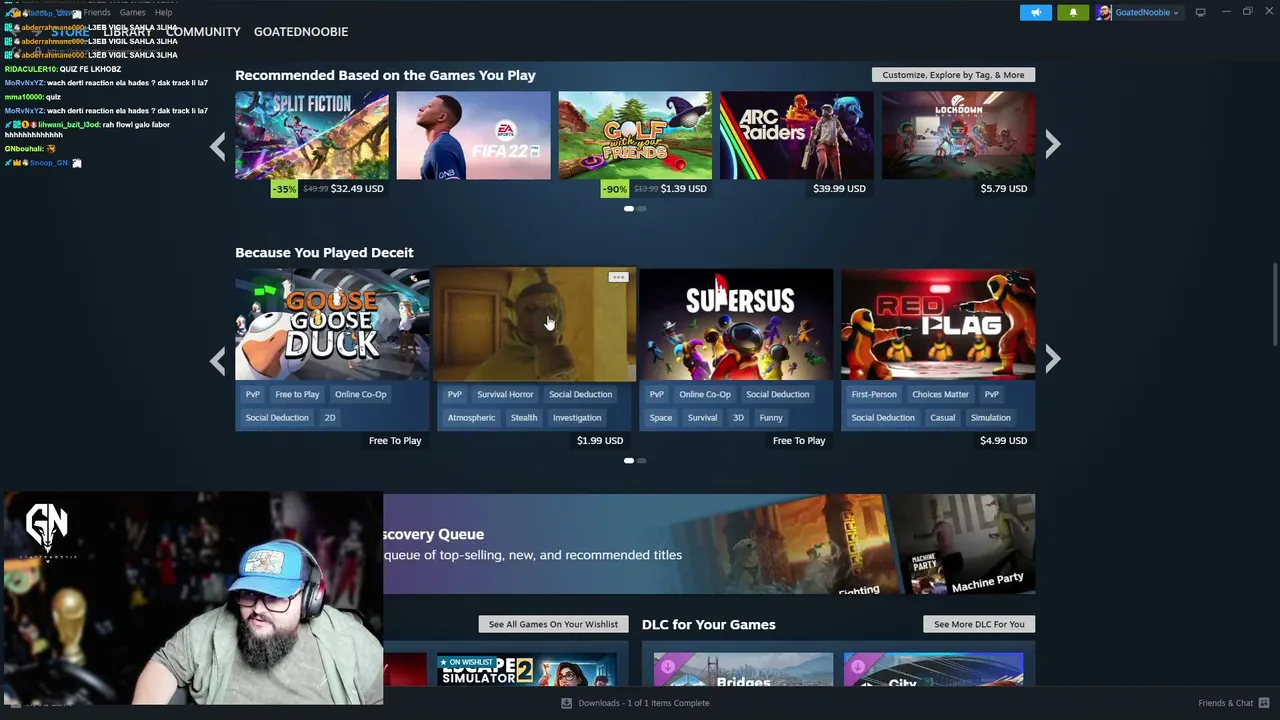Image resolution: width=1280 pixels, height=720 pixels.
Task: Open the GoatedNoobie account dropdown
Action: coord(1146,12)
